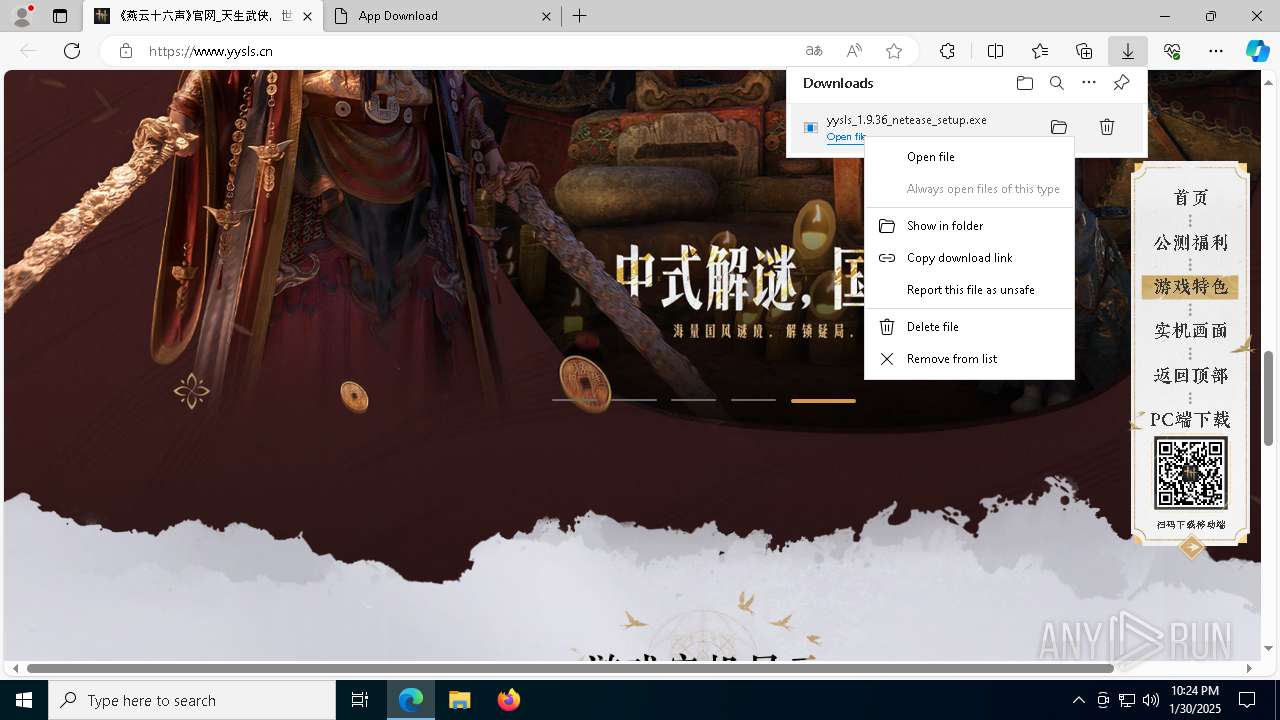This screenshot has width=1280, height=720.
Task: Go to 首页 in side navigation
Action: click(x=1190, y=198)
